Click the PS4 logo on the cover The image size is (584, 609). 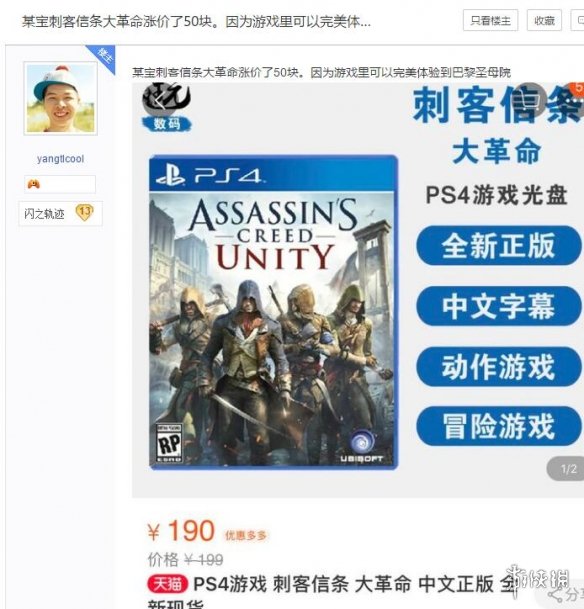pos(209,176)
